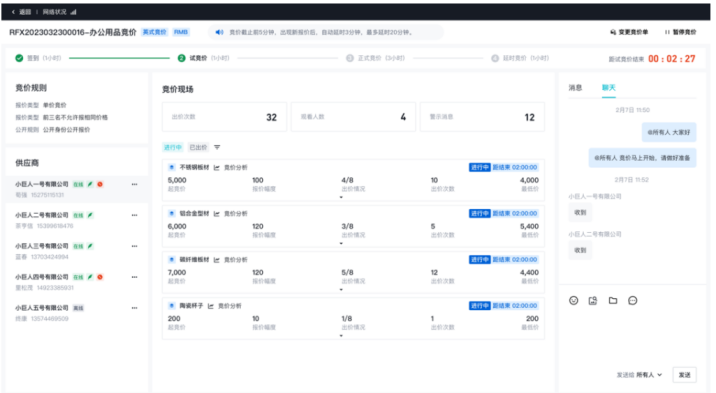Click the 出价次数 32 summary card
The height and width of the screenshot is (393, 716).
pos(224,117)
